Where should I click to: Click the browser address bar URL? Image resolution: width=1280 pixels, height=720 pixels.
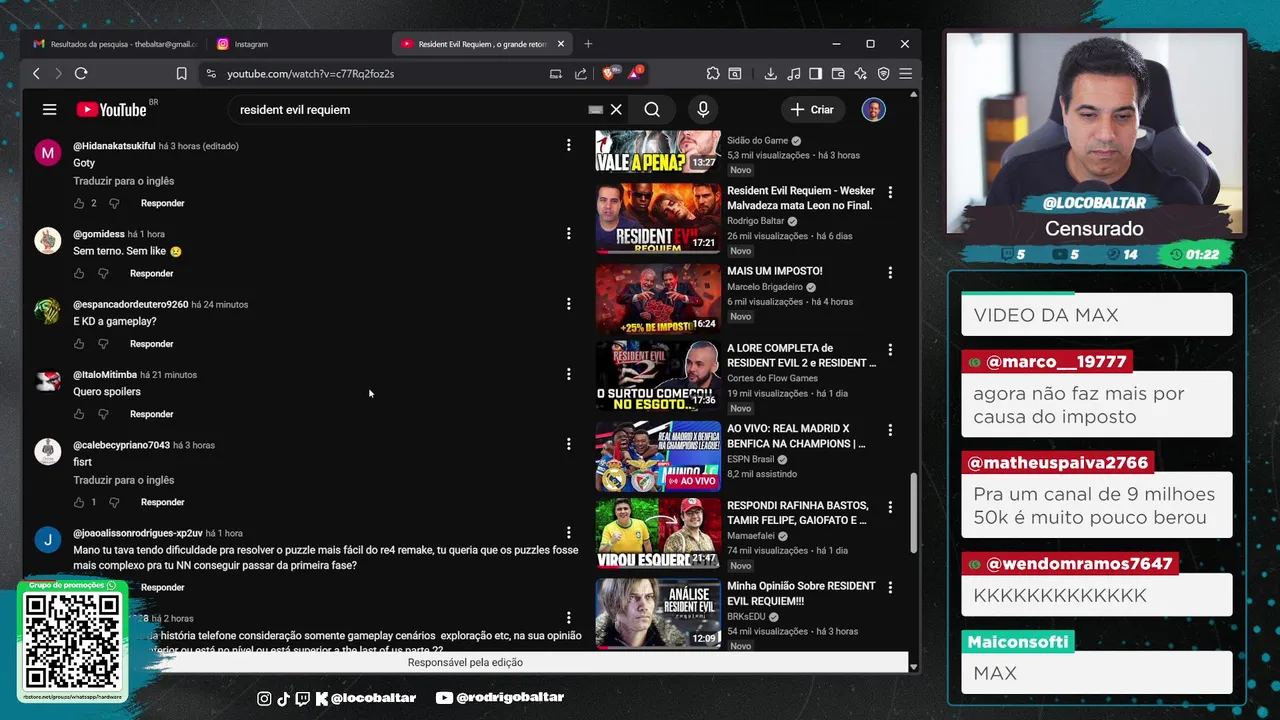point(310,73)
